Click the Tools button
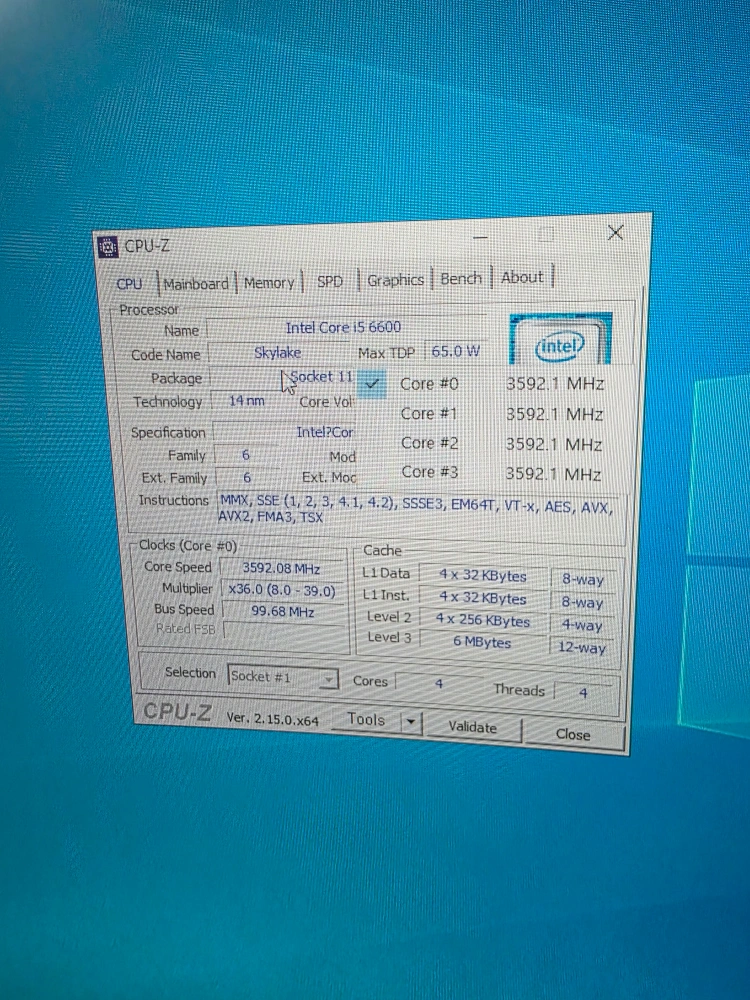This screenshot has width=750, height=1000. coord(367,719)
